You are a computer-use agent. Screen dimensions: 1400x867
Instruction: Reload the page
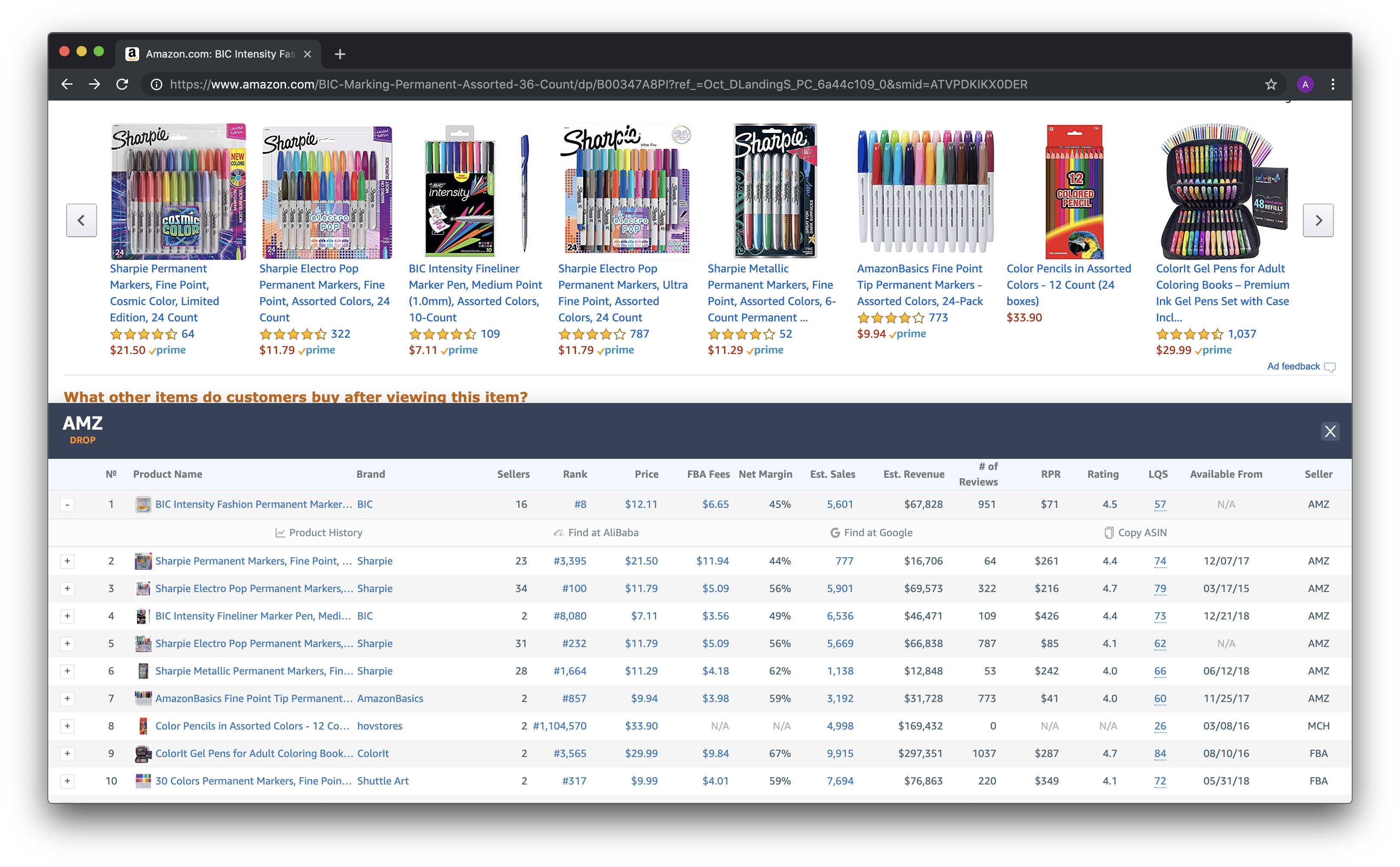pos(122,84)
